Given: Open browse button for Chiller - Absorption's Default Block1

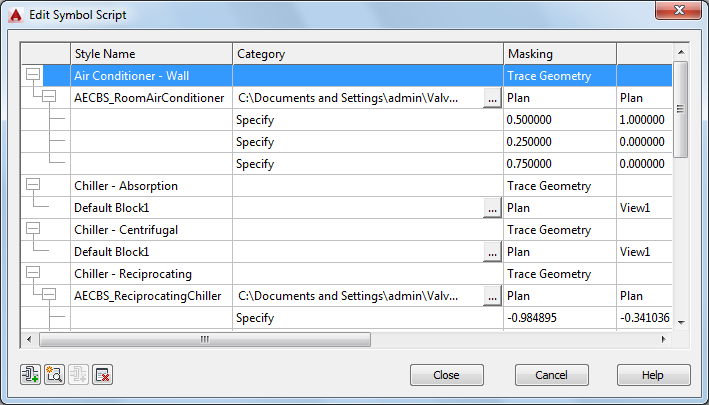Looking at the screenshot, I should point(491,208).
